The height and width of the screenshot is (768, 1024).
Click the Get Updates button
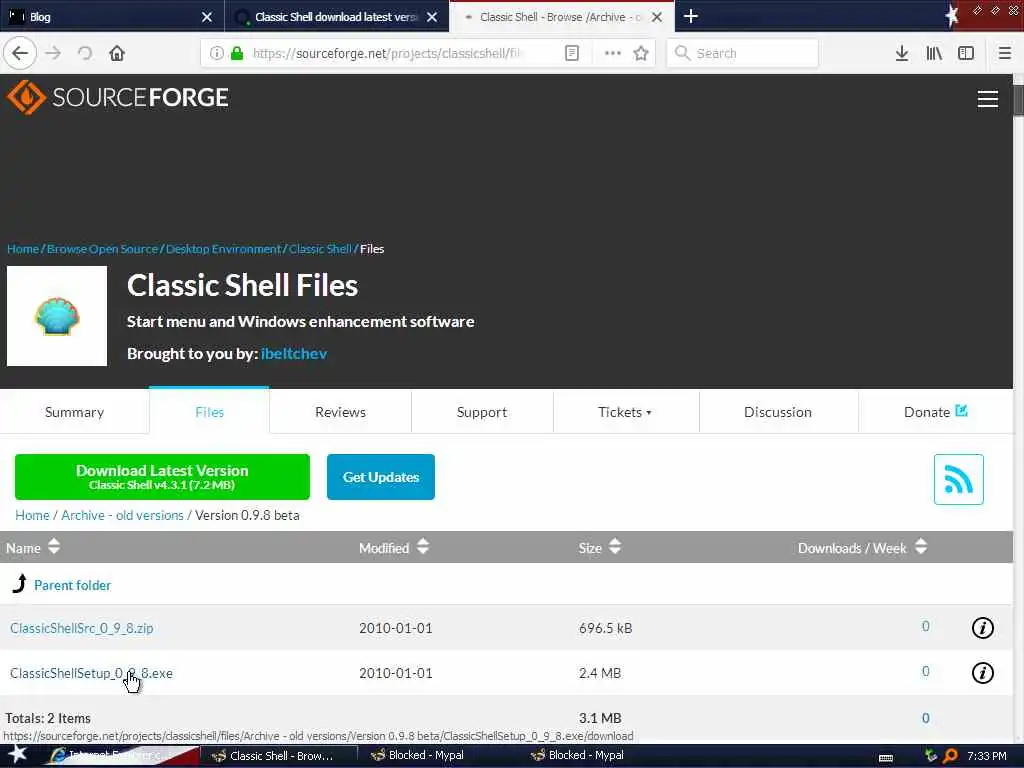[381, 477]
